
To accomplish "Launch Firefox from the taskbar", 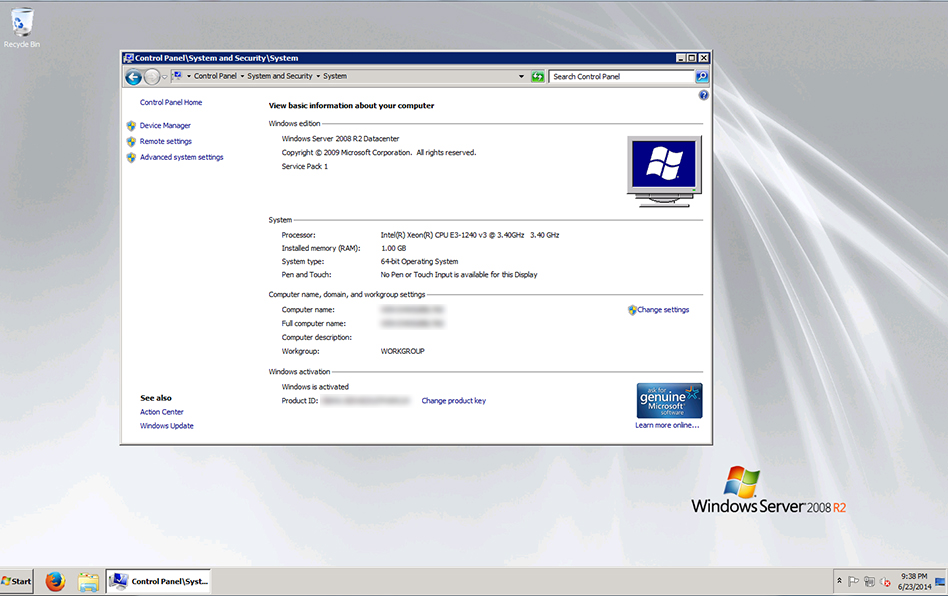I will (55, 581).
